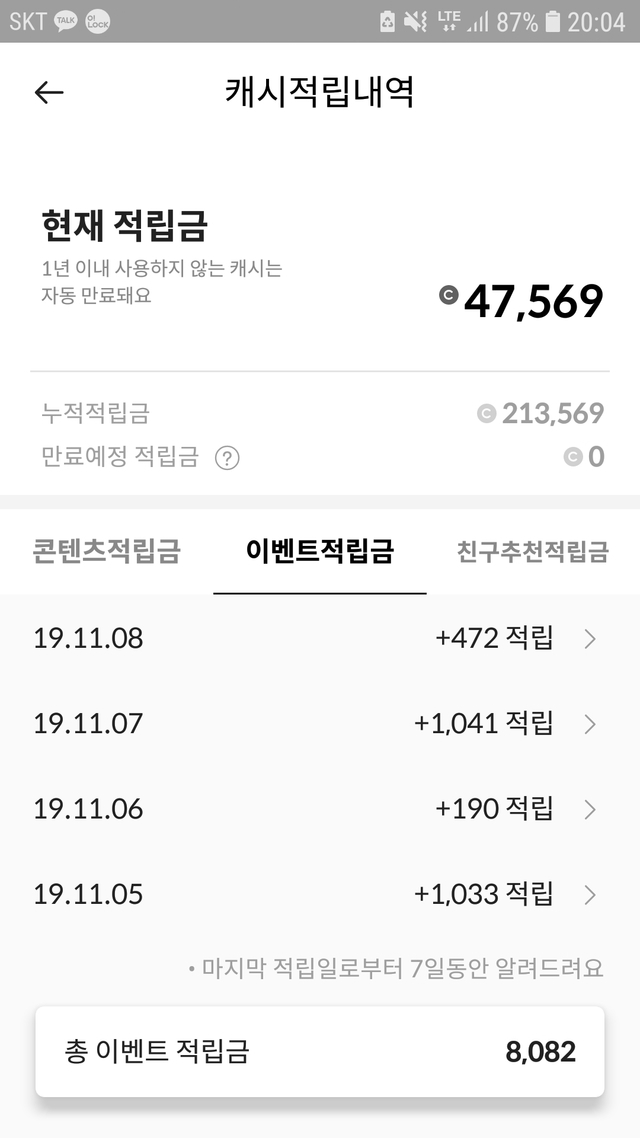The height and width of the screenshot is (1138, 640).
Task: Open the 친구추천적립금 tab
Action: [x=532, y=551]
